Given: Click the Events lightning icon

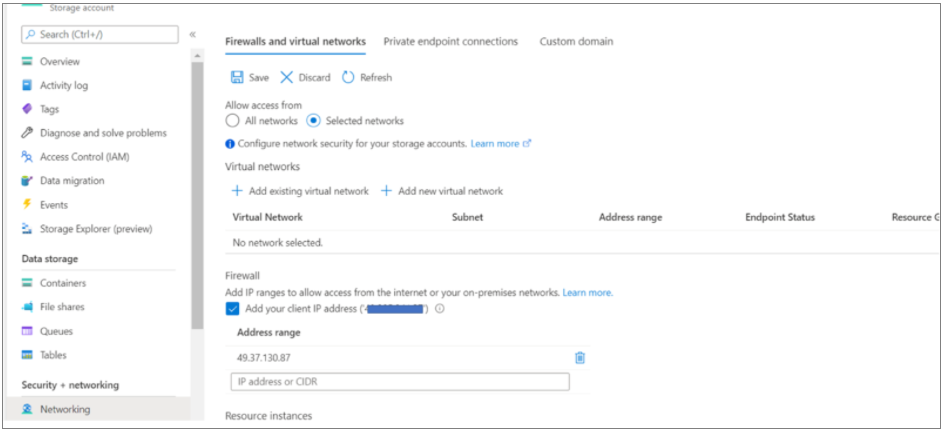Looking at the screenshot, I should (27, 205).
